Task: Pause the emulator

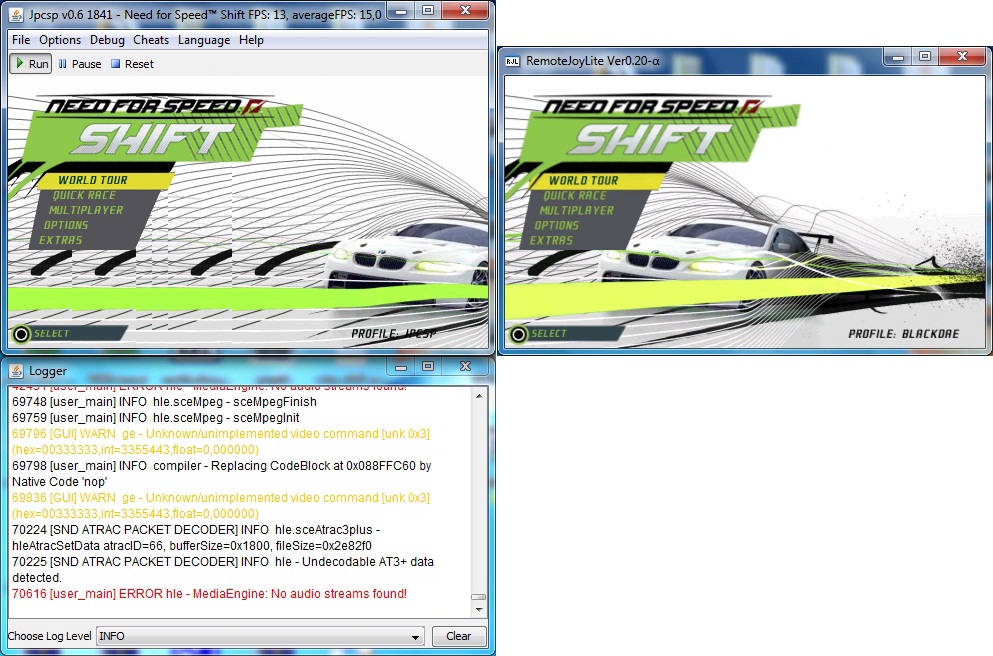Action: pyautogui.click(x=79, y=64)
